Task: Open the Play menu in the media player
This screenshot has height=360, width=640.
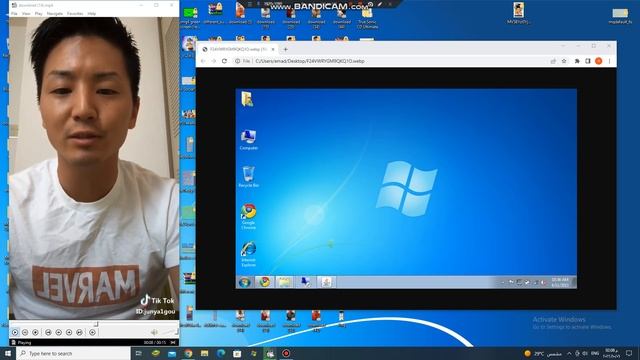Action: 38,13
